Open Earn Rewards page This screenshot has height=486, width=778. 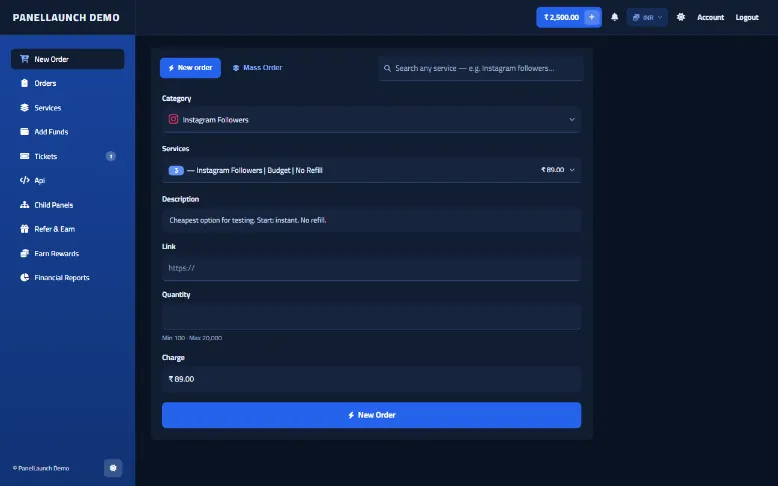(x=67, y=253)
